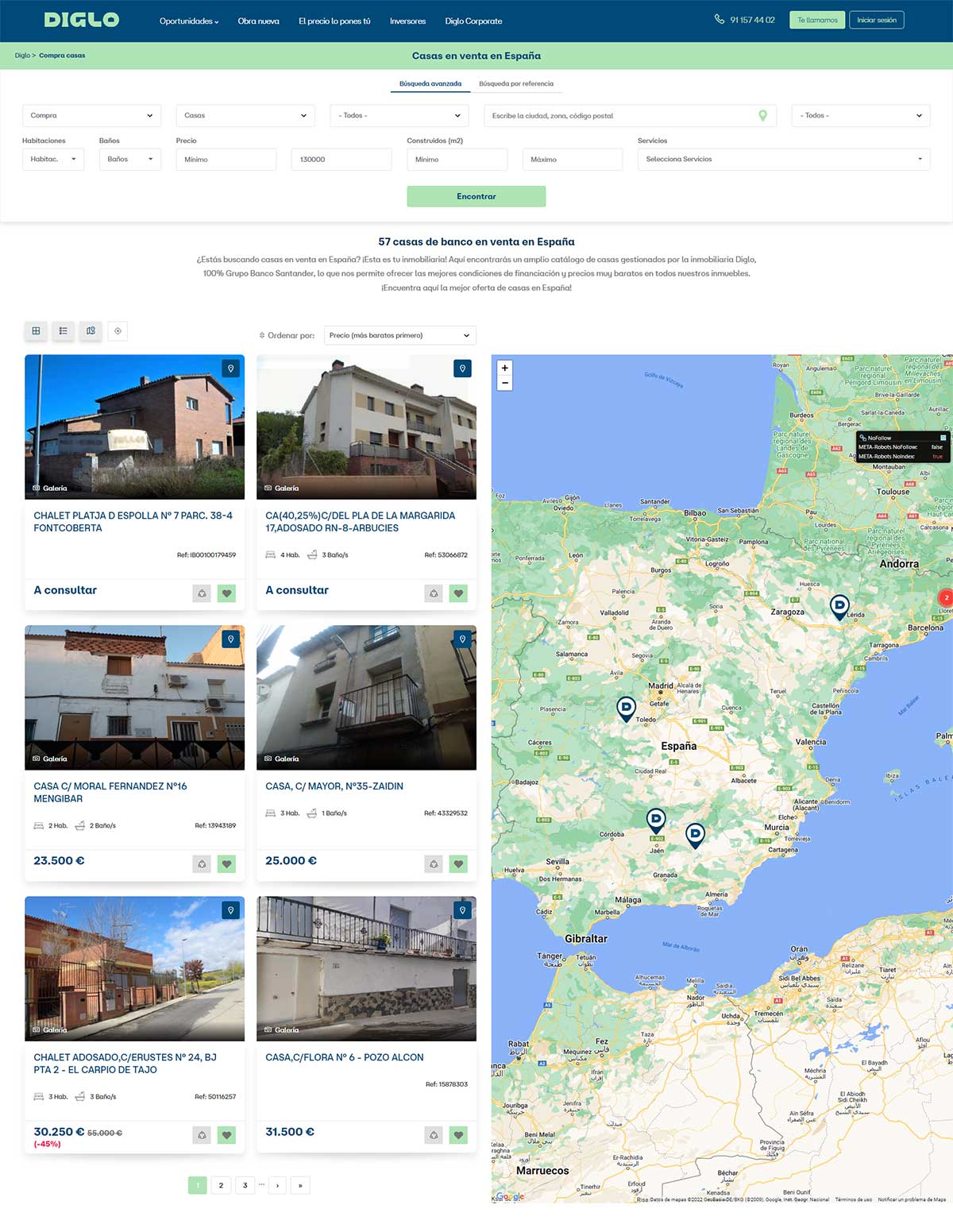Select the map view icon

click(91, 331)
